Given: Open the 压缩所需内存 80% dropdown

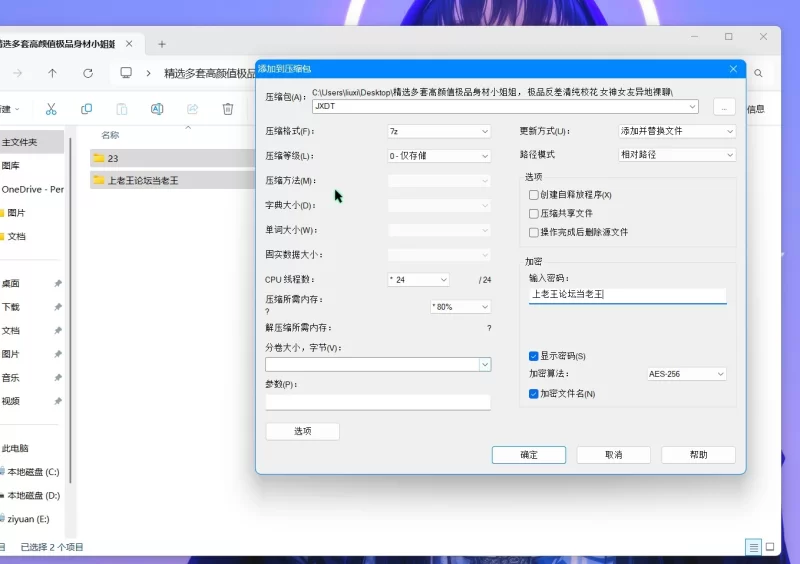Looking at the screenshot, I should pyautogui.click(x=460, y=307).
